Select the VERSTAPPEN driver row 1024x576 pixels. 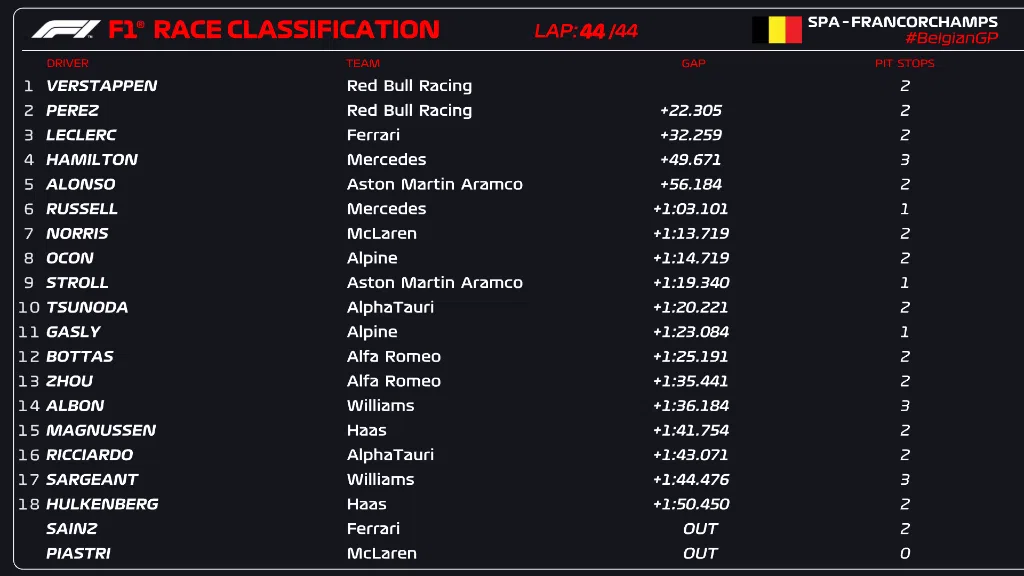[x=101, y=86]
